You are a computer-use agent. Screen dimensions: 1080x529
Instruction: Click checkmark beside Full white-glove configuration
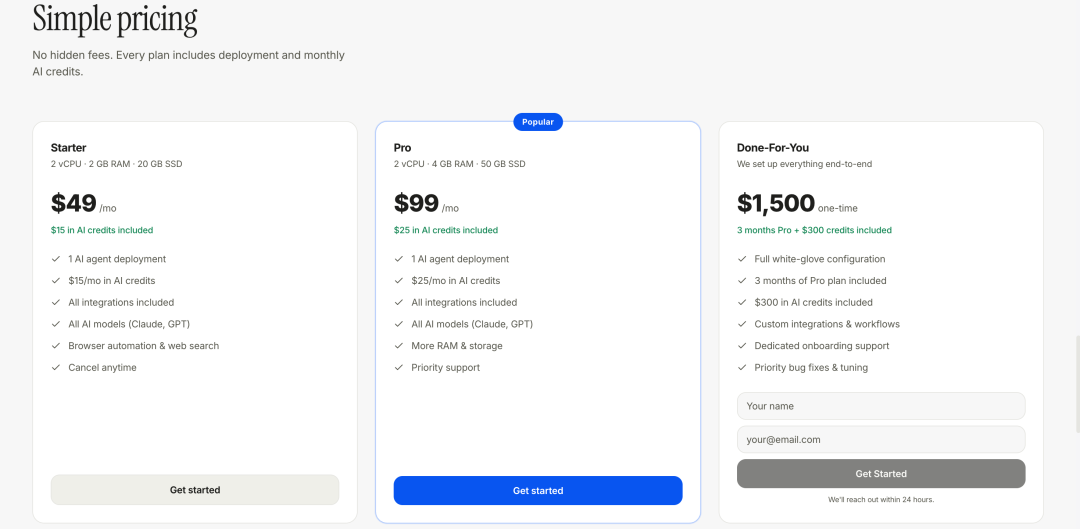742,259
